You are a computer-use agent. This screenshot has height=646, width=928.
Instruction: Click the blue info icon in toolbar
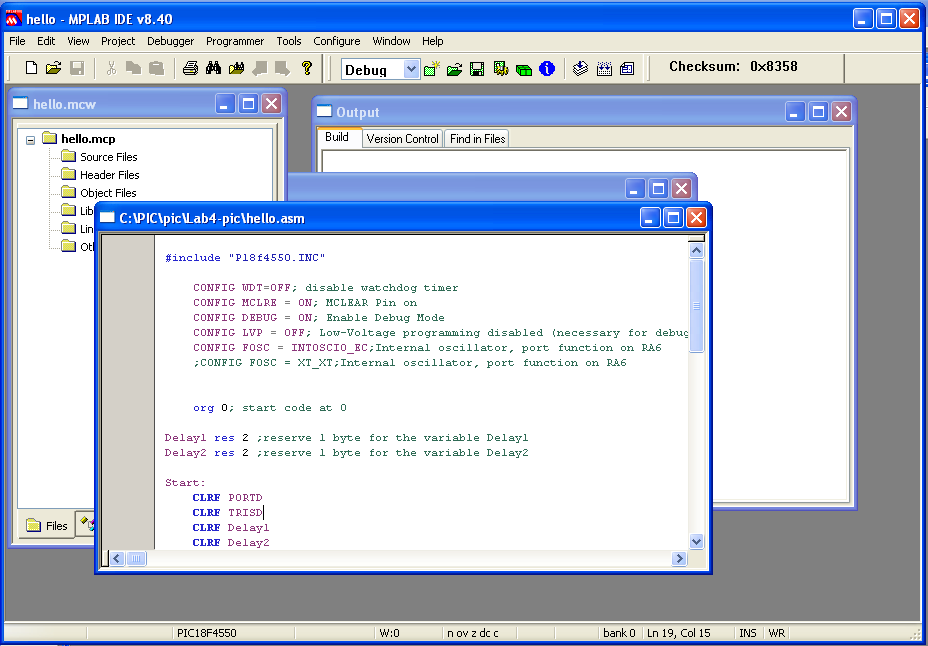click(x=547, y=69)
